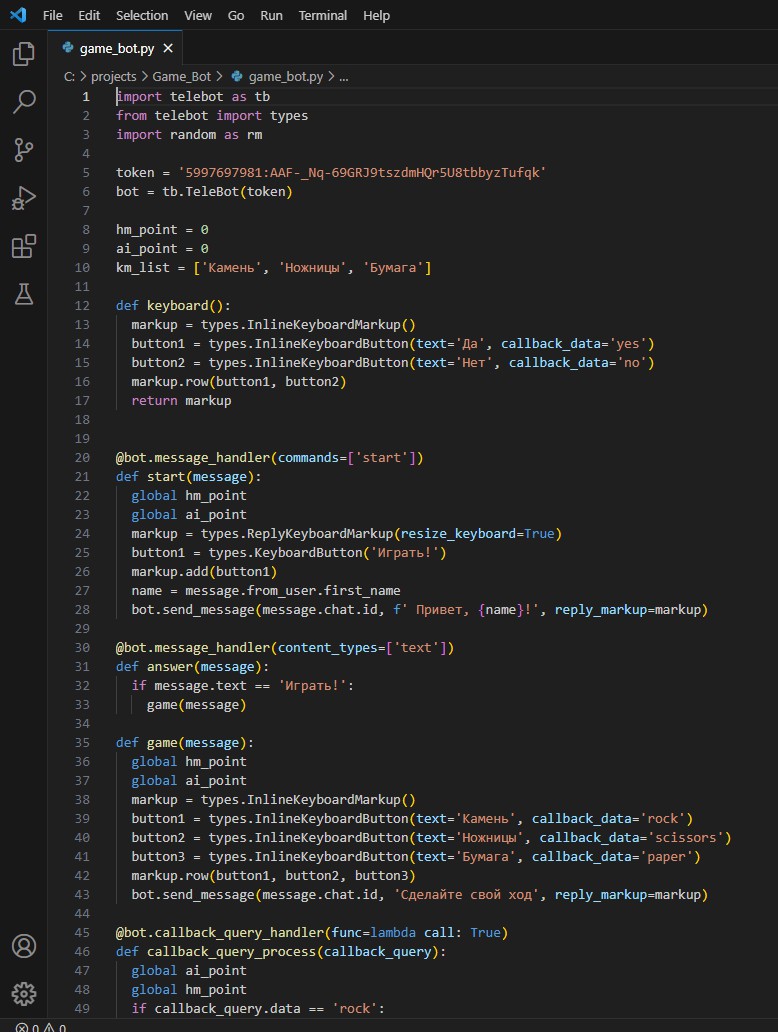Close the game_bot.py tab
The image size is (778, 1032).
[168, 48]
